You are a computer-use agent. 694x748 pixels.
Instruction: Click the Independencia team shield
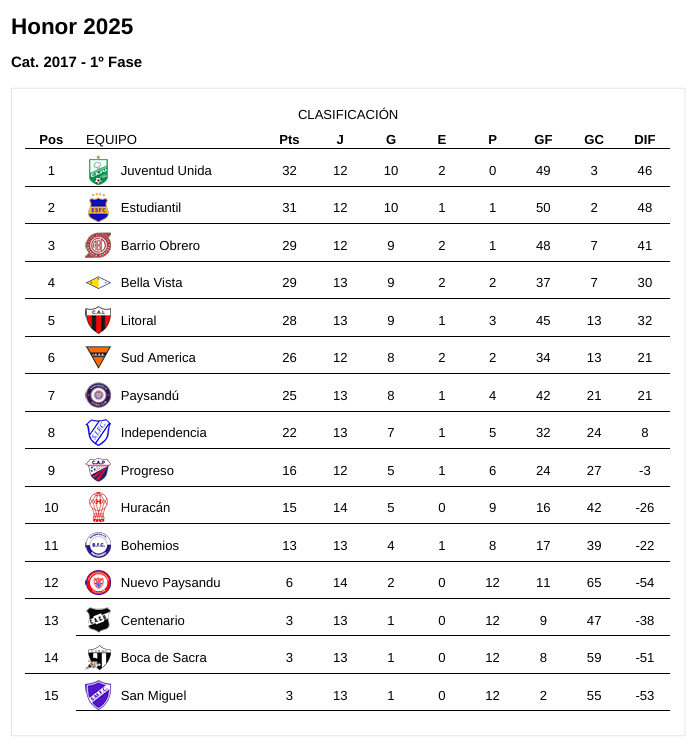tap(98, 432)
